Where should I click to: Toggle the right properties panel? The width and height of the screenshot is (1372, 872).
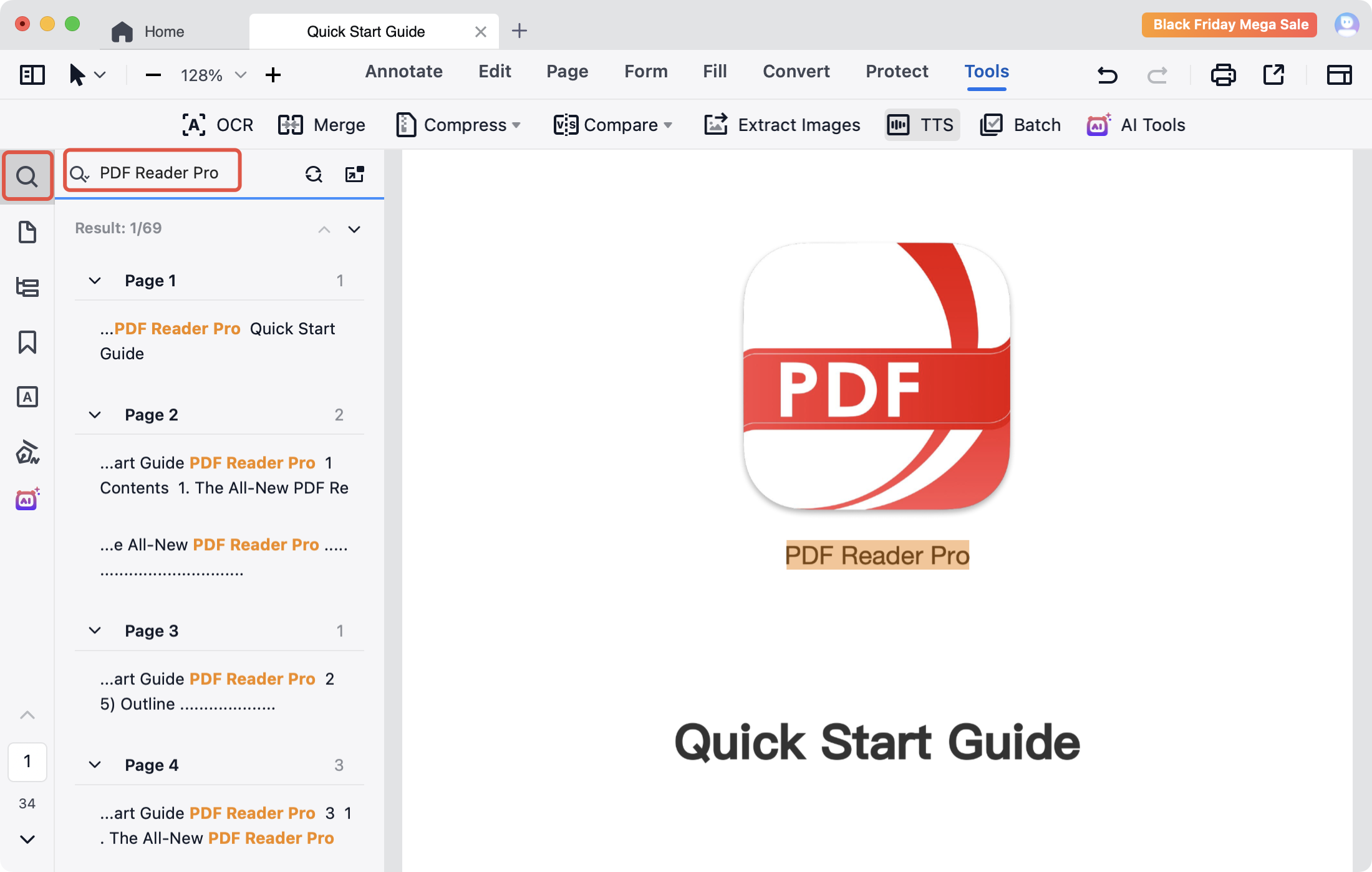pyautogui.click(x=1339, y=75)
